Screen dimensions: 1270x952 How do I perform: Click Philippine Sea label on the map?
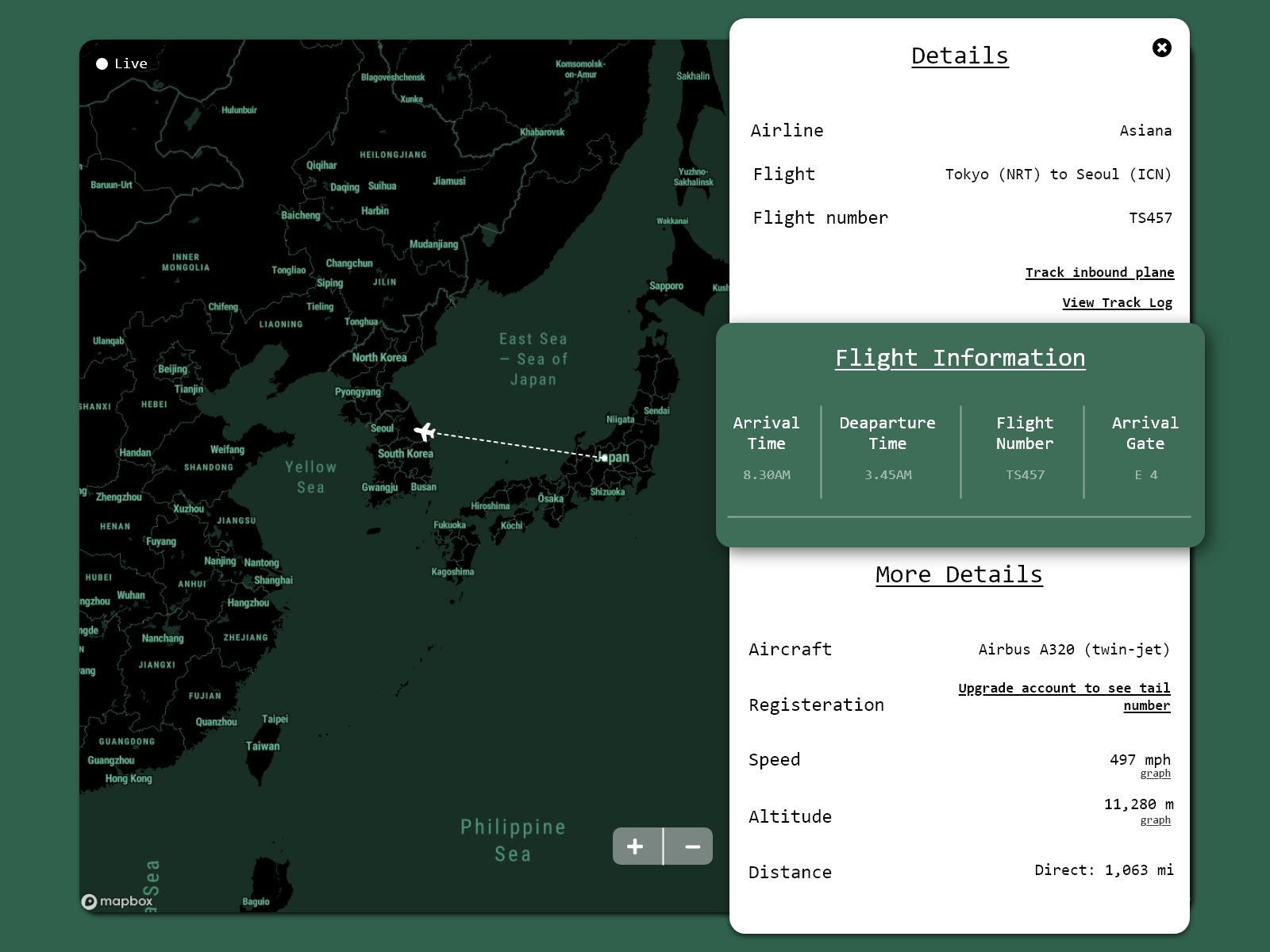coord(513,840)
